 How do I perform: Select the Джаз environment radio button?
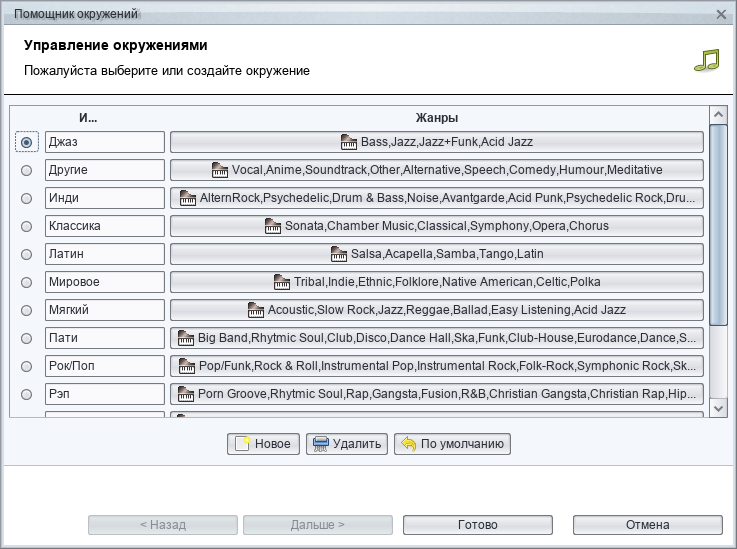(26, 142)
